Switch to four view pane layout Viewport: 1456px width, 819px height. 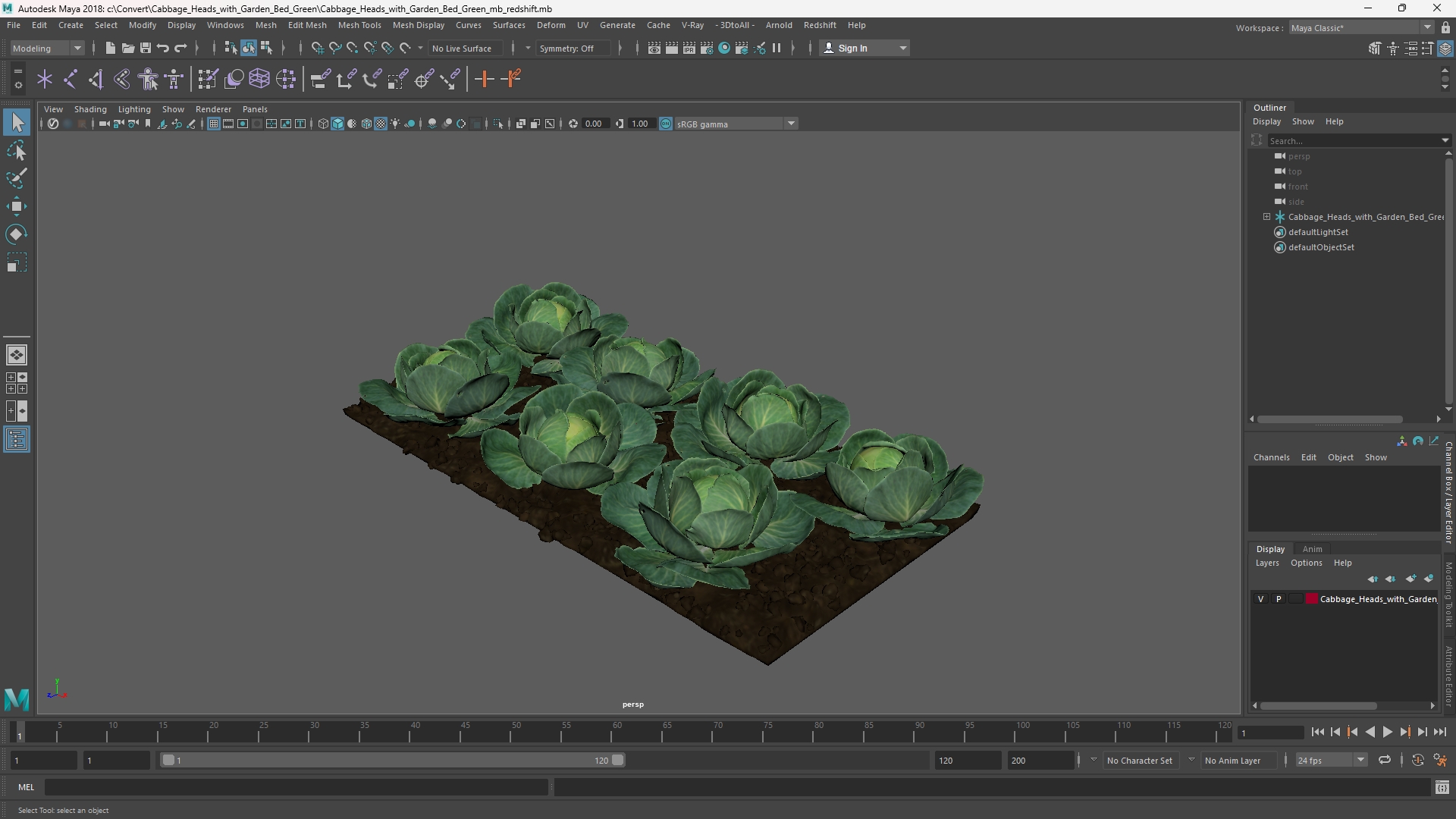coord(17,383)
